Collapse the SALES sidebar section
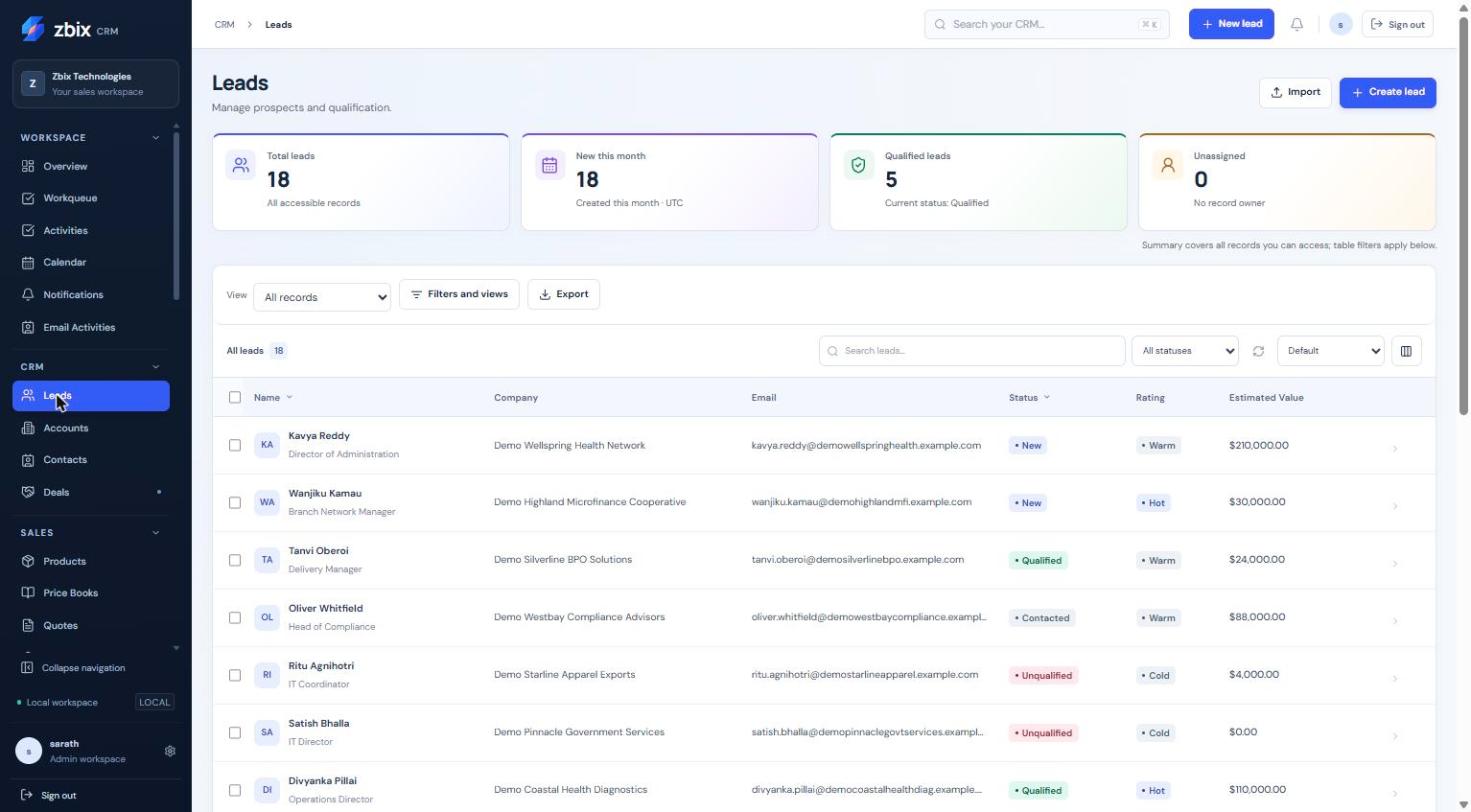This screenshot has height=812, width=1471. pyautogui.click(x=155, y=533)
